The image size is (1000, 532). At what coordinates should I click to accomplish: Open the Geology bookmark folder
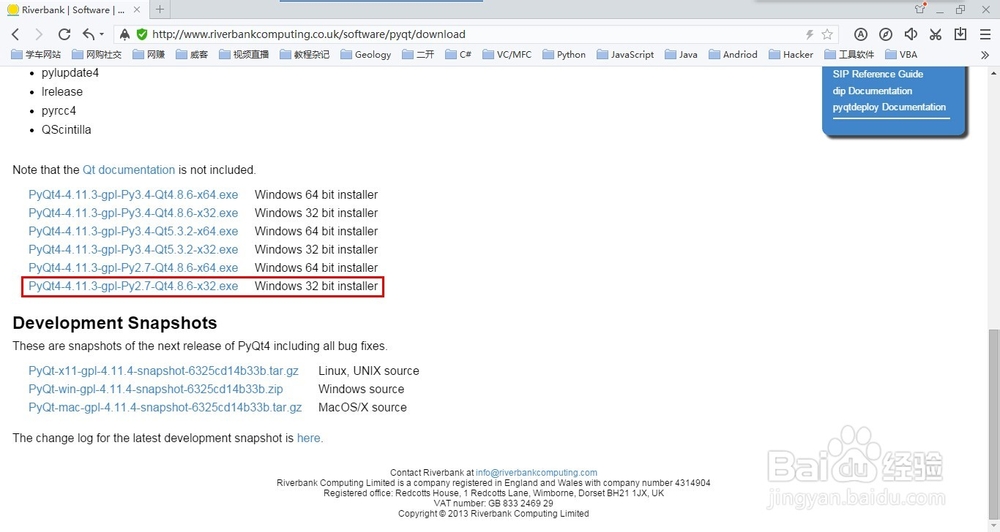[366, 55]
